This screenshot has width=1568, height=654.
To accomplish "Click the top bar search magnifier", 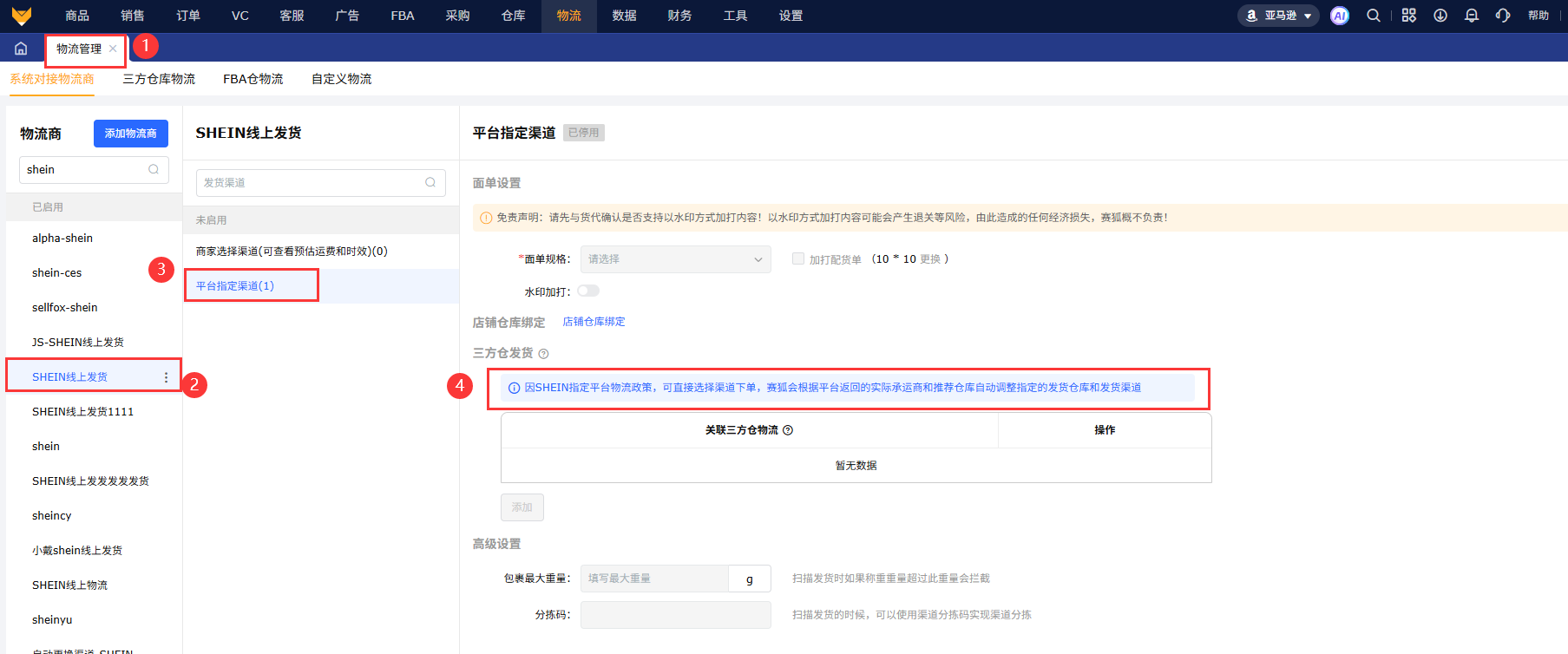I will tap(1374, 16).
